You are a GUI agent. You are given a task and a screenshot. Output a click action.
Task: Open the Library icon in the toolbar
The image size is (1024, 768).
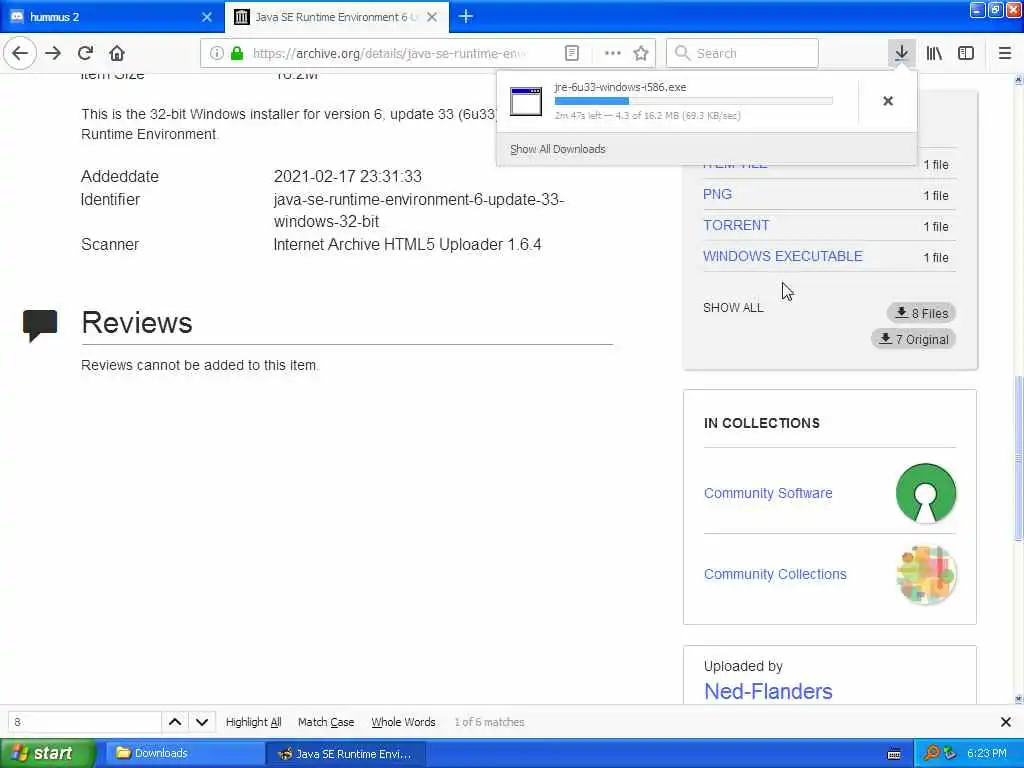(x=934, y=53)
